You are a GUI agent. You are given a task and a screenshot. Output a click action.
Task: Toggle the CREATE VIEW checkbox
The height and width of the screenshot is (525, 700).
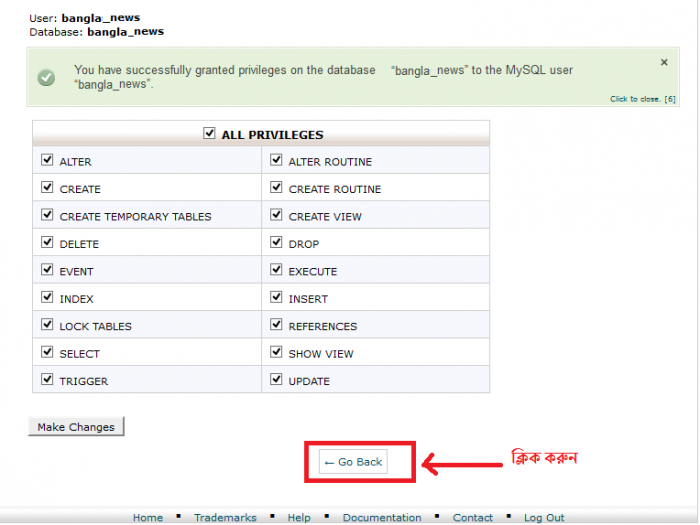(276, 215)
